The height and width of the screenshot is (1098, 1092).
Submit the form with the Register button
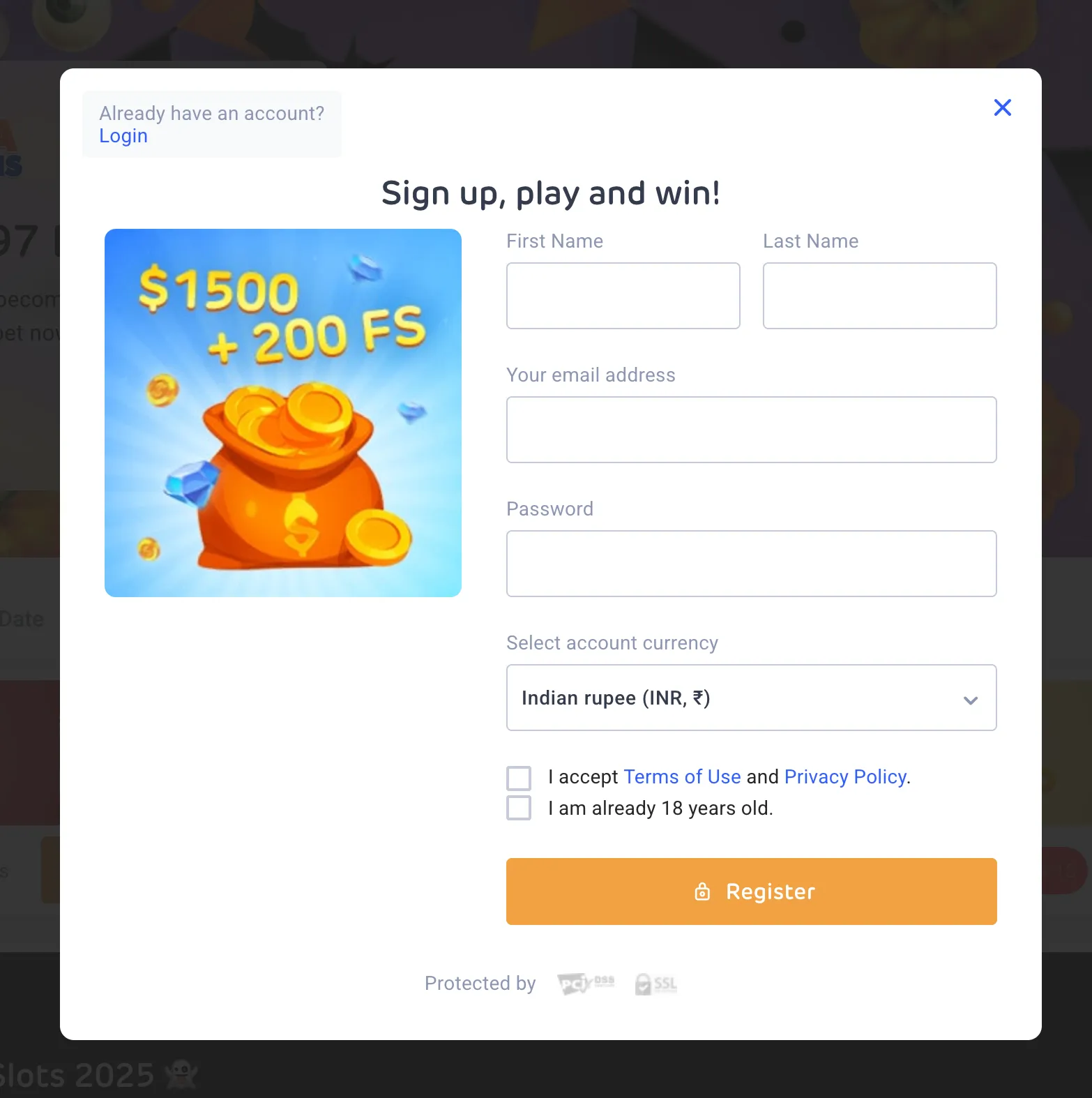[x=752, y=892]
